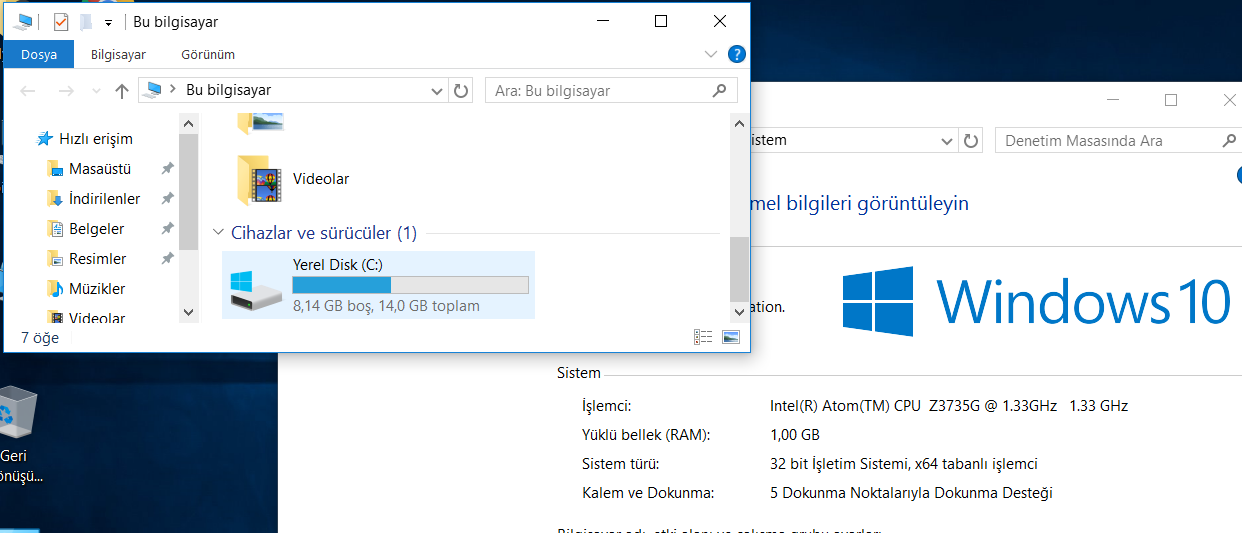Open the Dosya ribbon tab
The width and height of the screenshot is (1242, 533).
coord(39,54)
